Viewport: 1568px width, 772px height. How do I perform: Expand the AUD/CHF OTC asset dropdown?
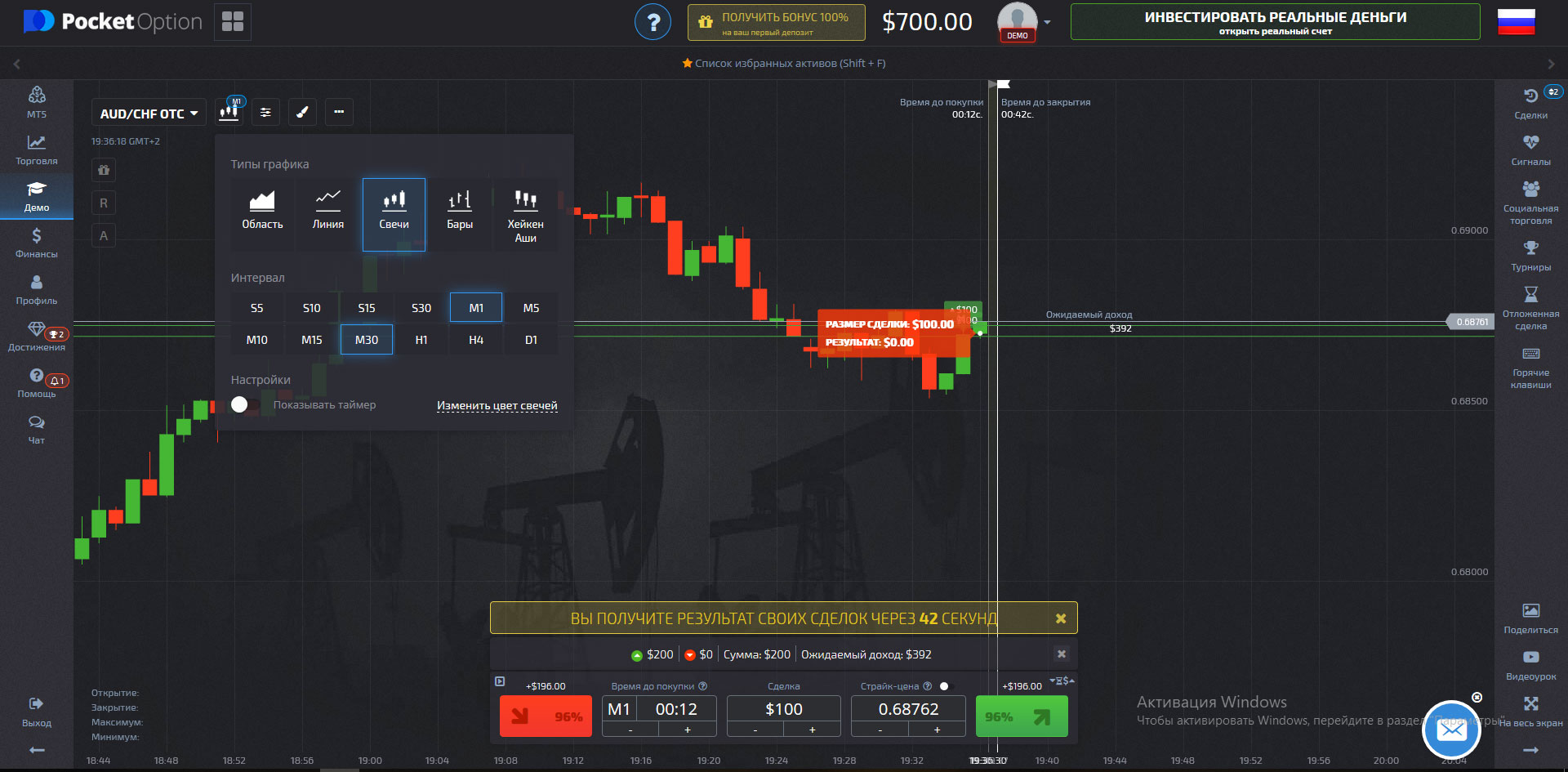pos(149,114)
